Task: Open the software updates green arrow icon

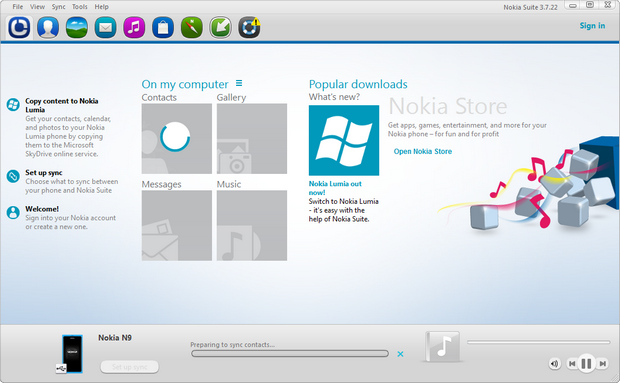Action: pyautogui.click(x=221, y=27)
